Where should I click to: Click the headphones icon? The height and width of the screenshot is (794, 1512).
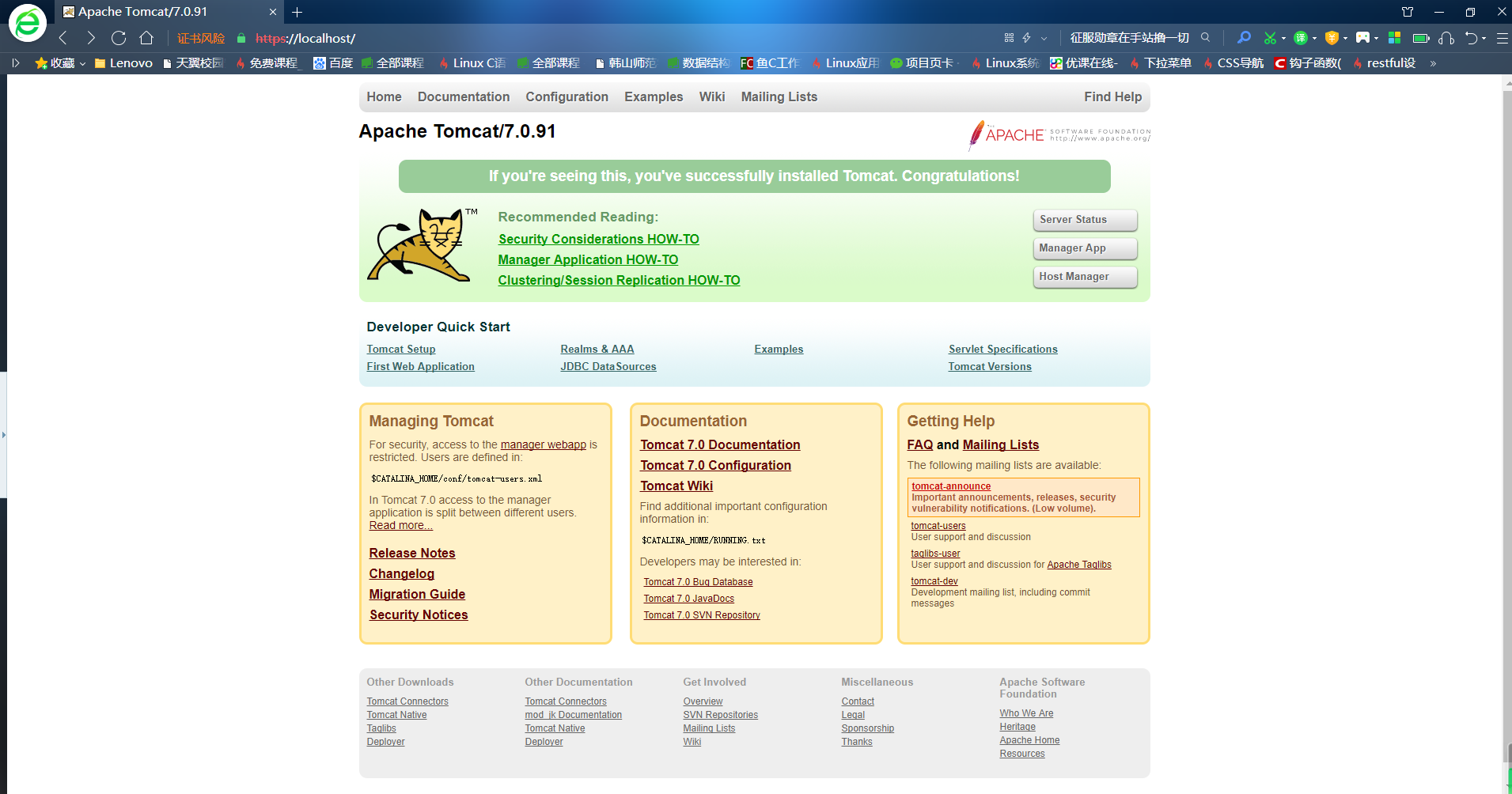point(1446,38)
